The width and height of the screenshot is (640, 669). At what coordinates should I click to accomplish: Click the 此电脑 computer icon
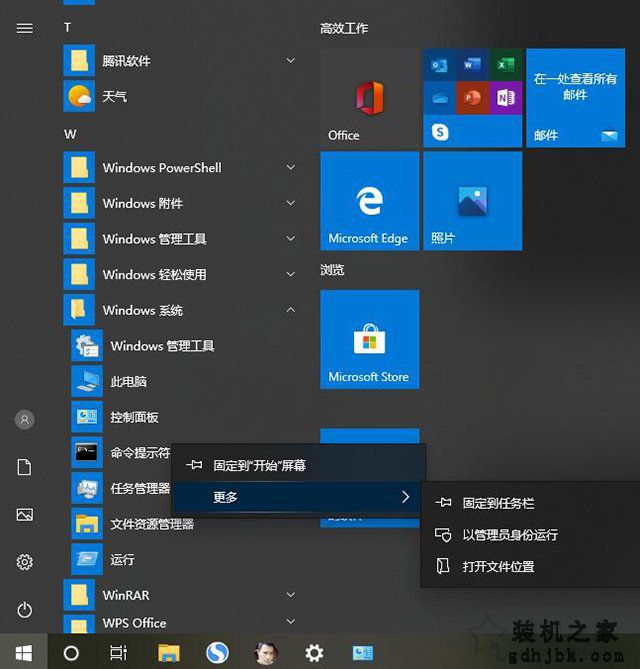(x=87, y=381)
